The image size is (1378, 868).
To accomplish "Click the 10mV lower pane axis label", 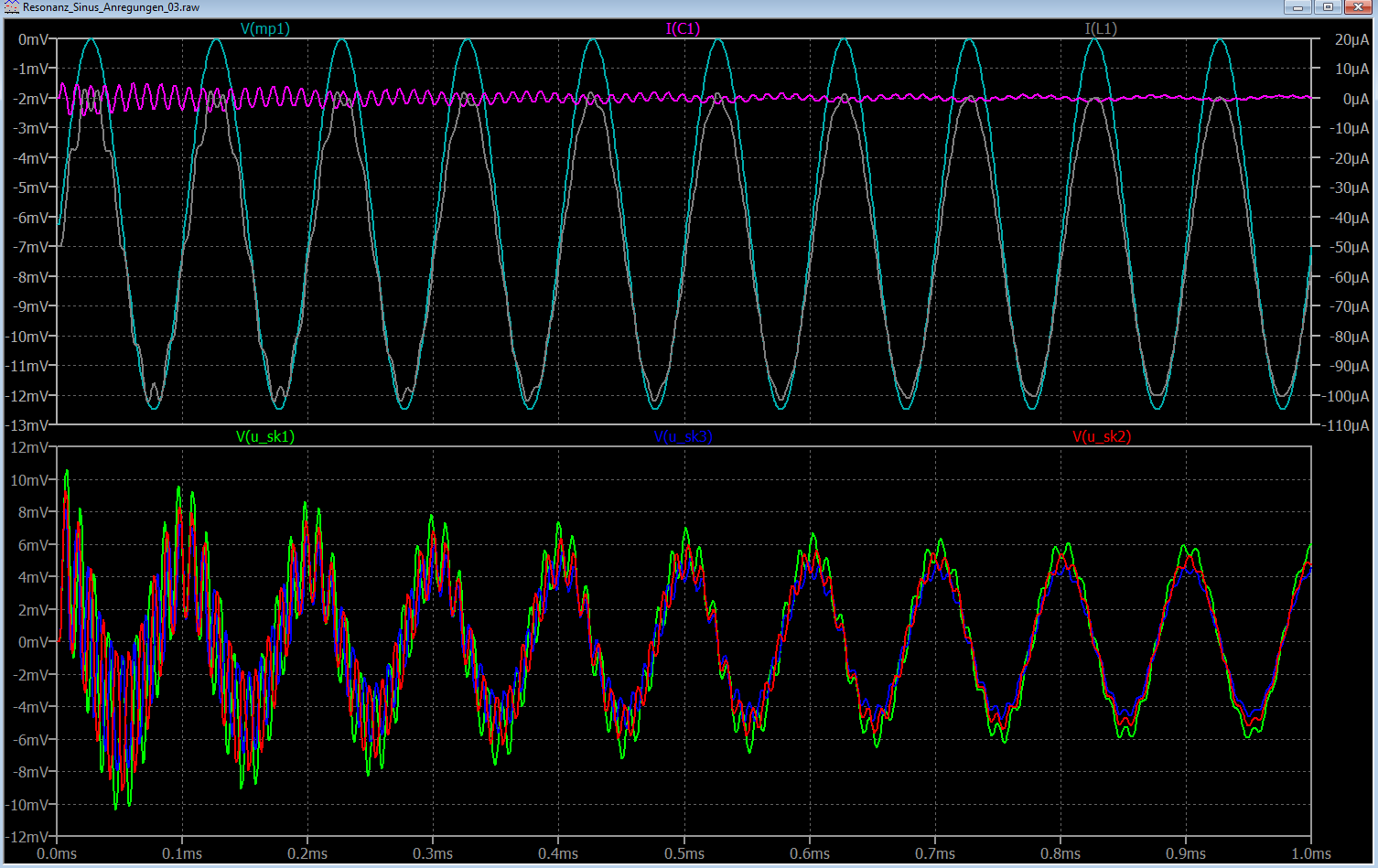I will click(30, 480).
